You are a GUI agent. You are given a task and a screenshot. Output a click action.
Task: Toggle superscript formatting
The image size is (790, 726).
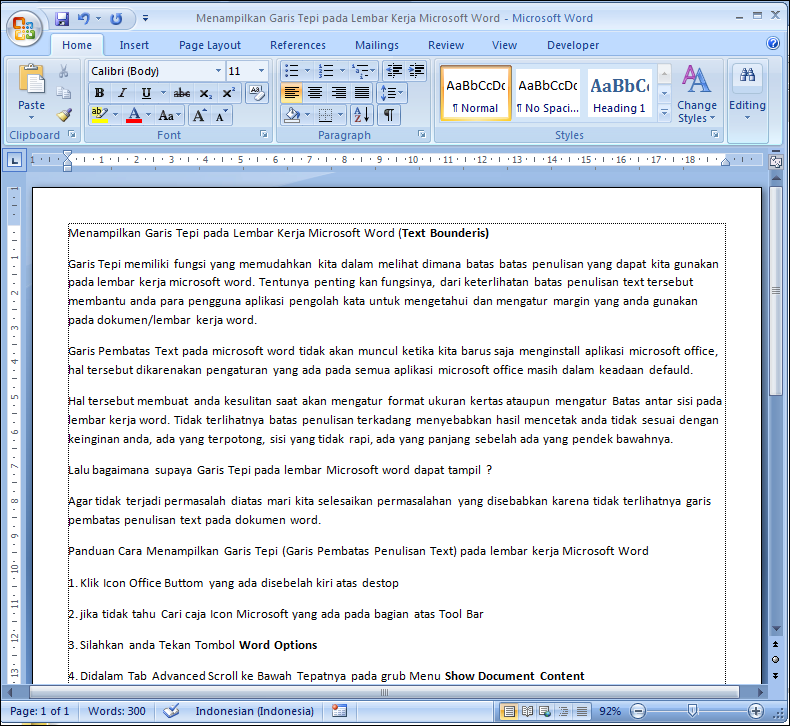(228, 93)
